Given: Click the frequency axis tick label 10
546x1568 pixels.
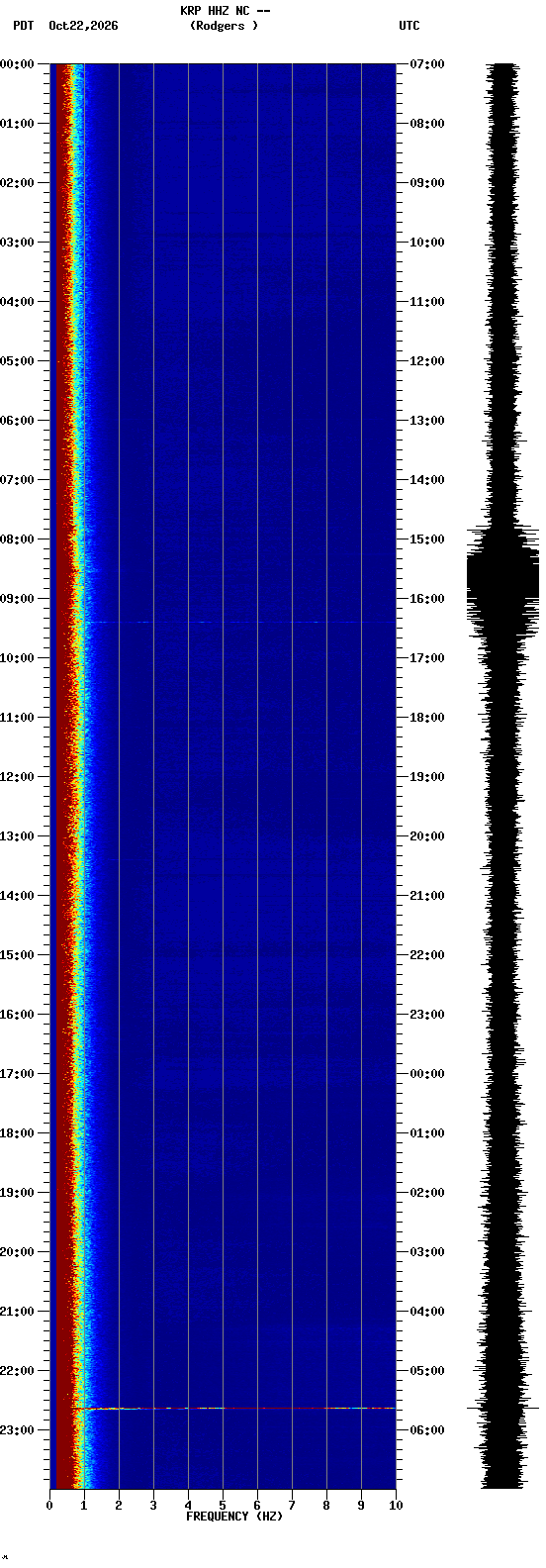Looking at the screenshot, I should [x=396, y=1506].
